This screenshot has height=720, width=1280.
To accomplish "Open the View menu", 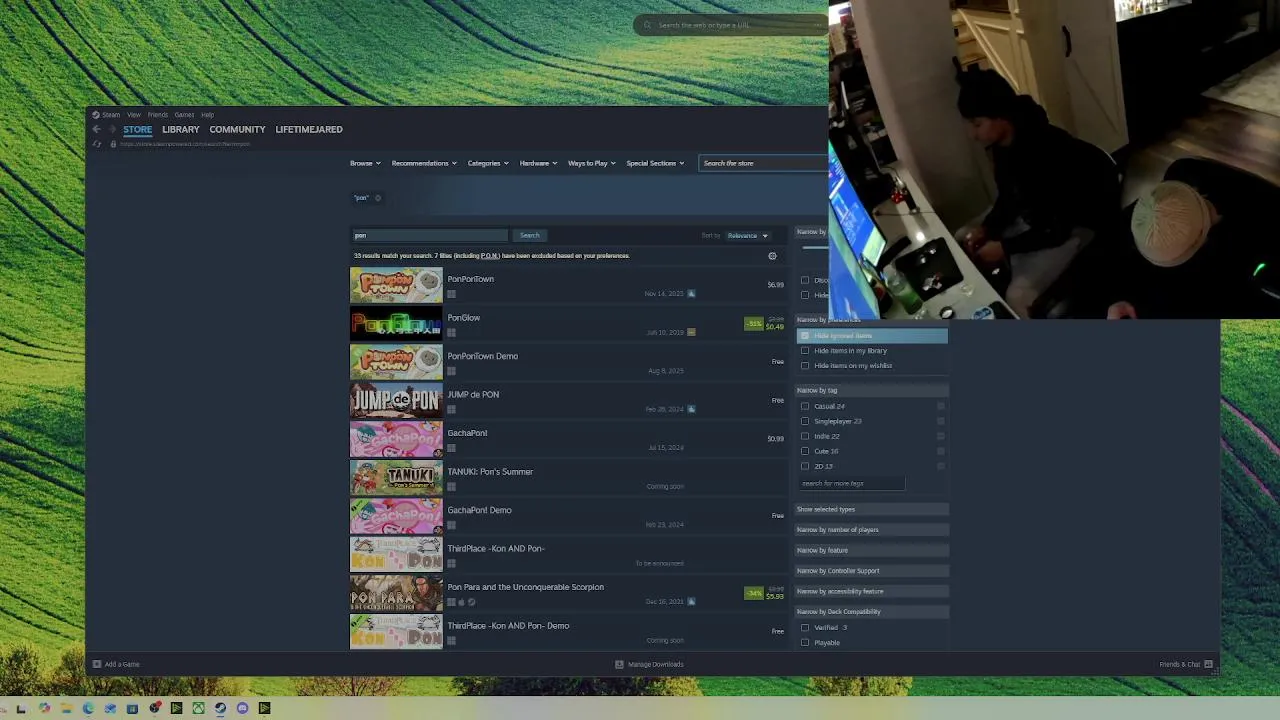I will coord(134,115).
